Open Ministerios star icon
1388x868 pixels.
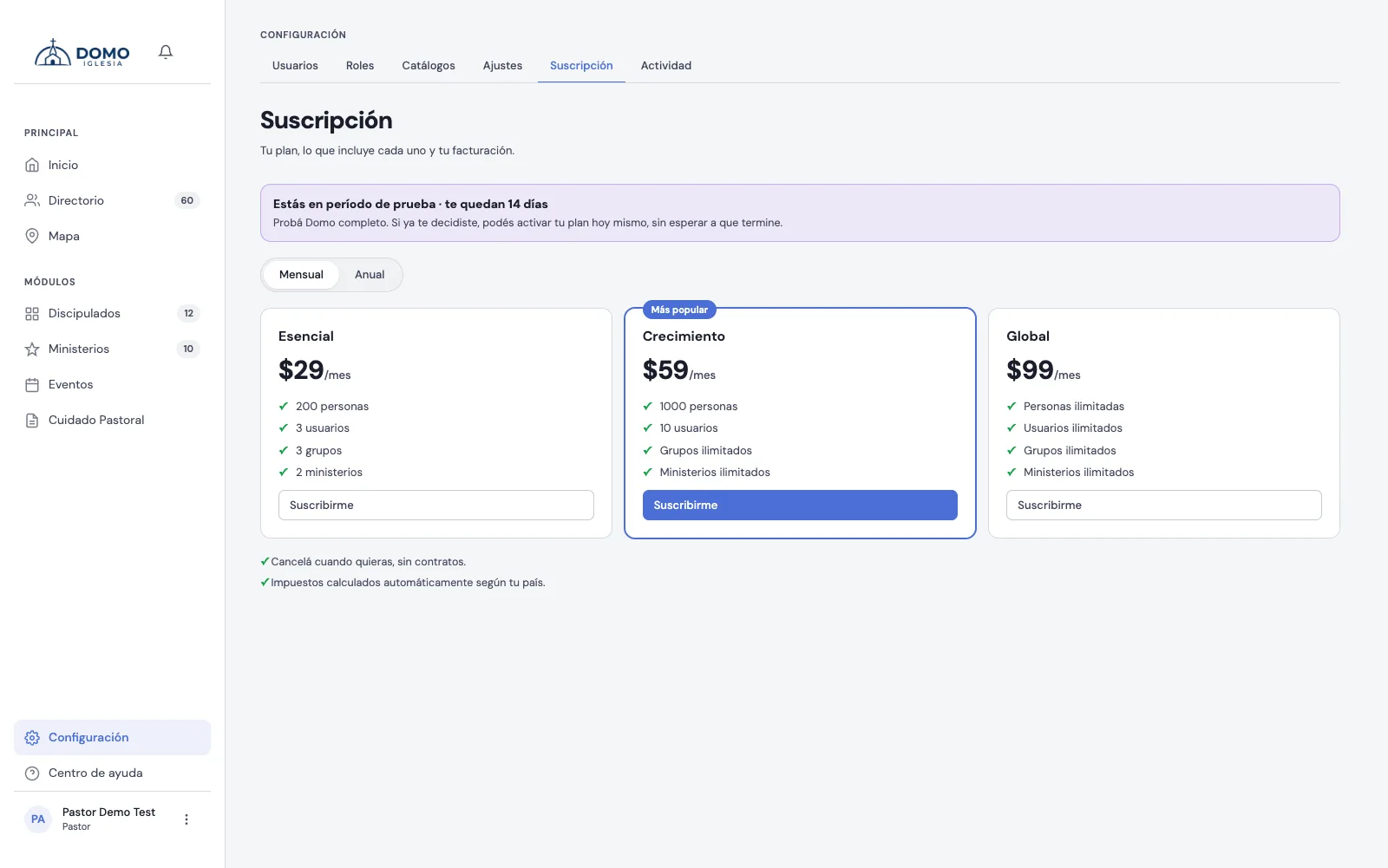(32, 349)
